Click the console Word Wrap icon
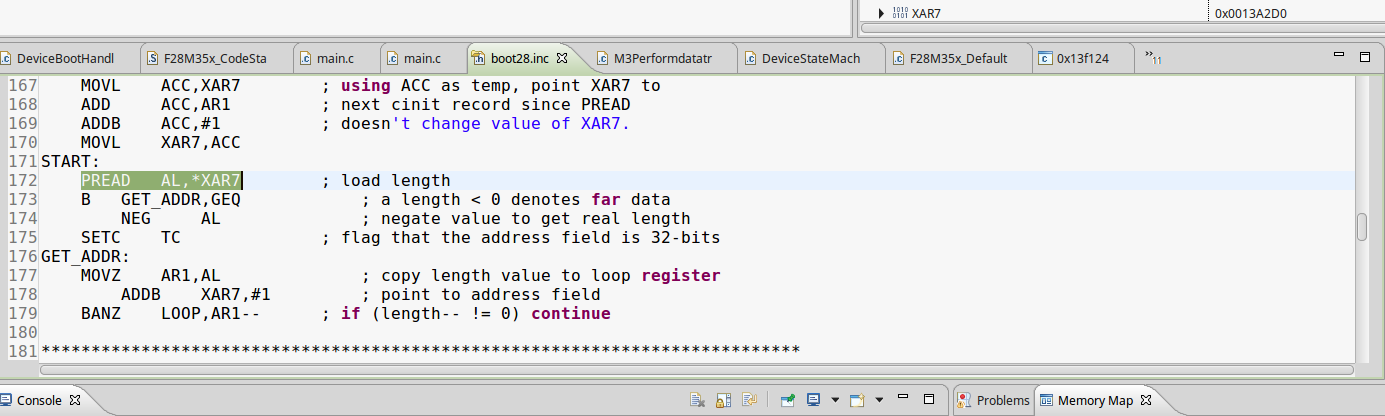Viewport: 1385px width, 416px height. click(x=748, y=400)
